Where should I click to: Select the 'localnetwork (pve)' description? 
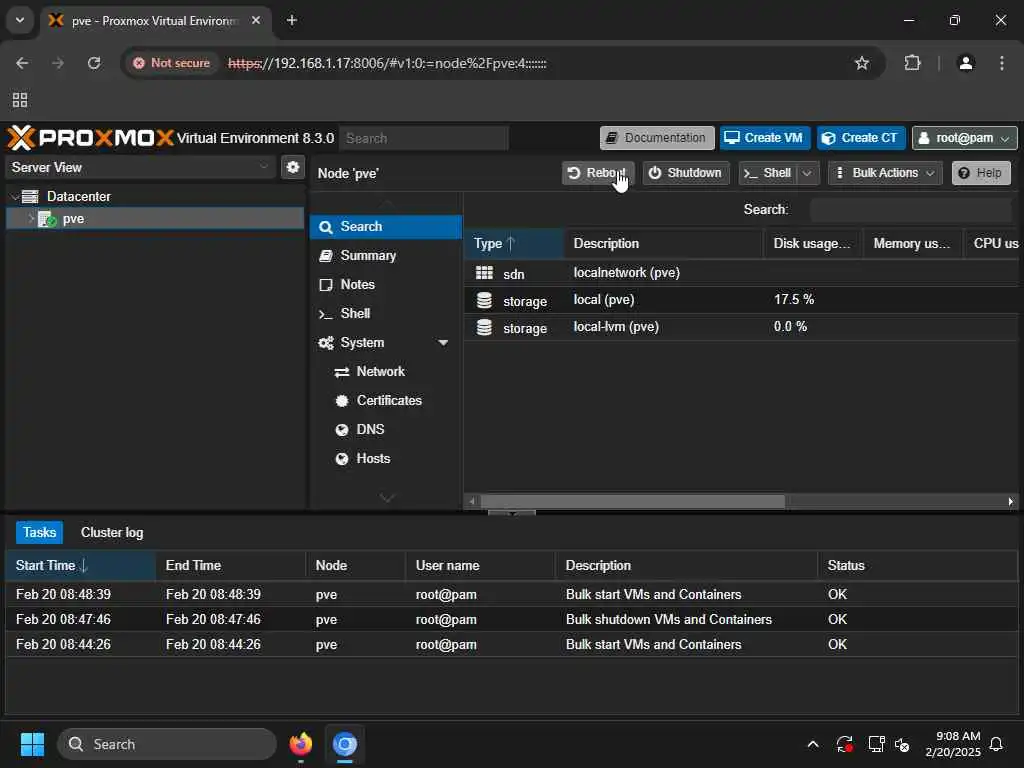pyautogui.click(x=626, y=272)
